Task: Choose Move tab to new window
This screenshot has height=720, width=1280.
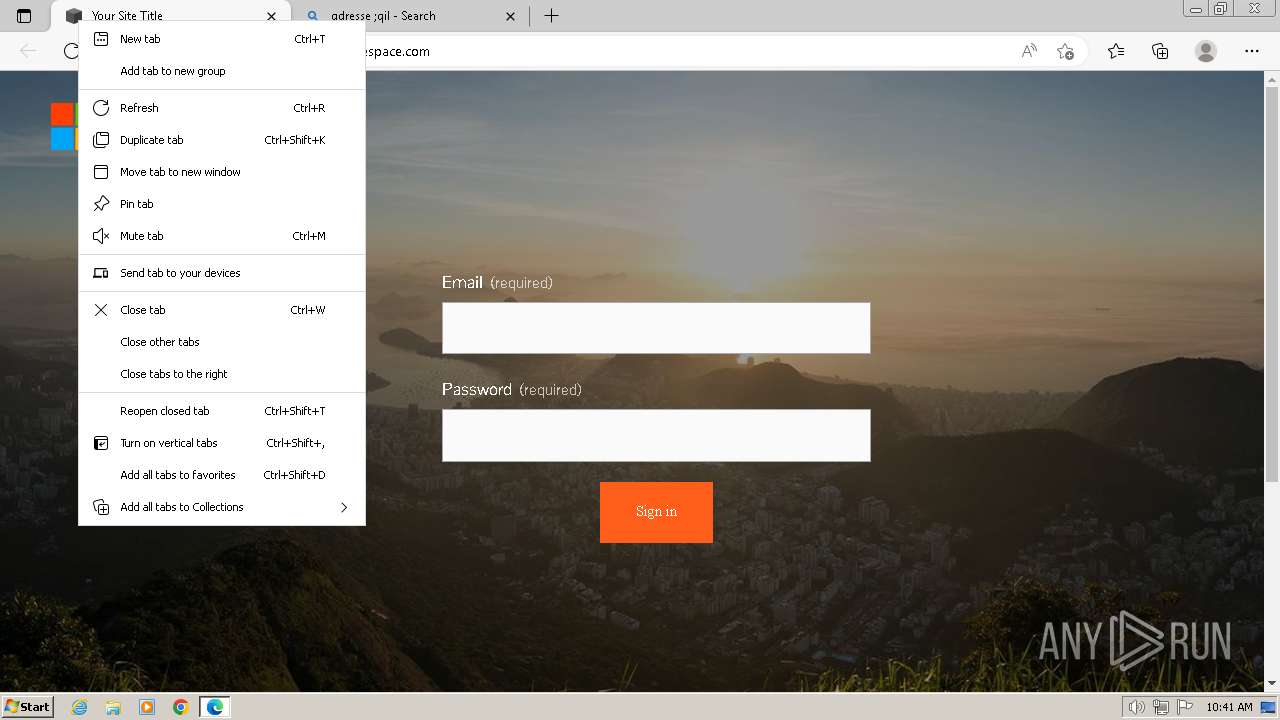Action: point(222,172)
